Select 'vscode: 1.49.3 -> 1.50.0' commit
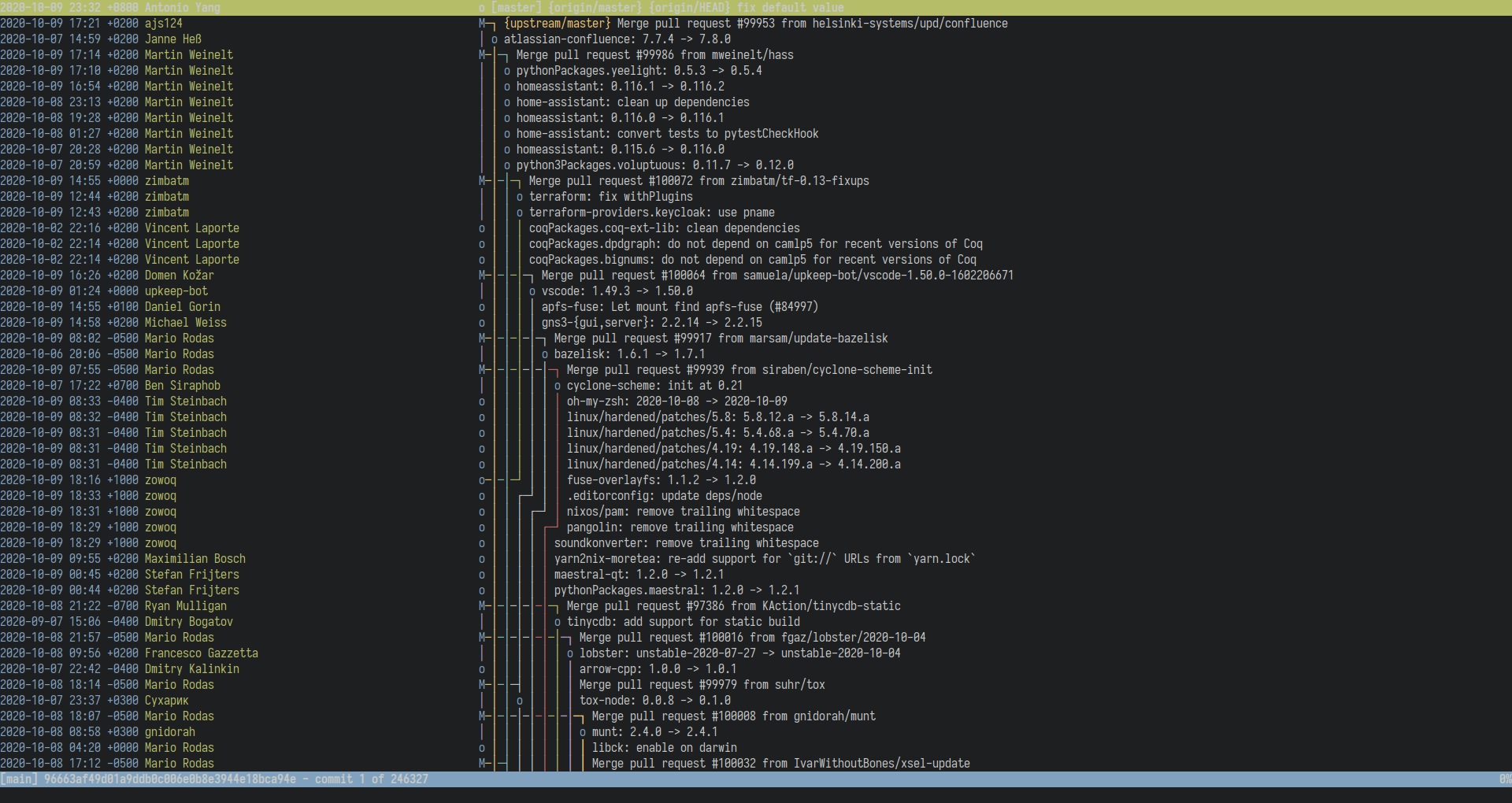Viewport: 1512px width, 803px height. coord(756,291)
